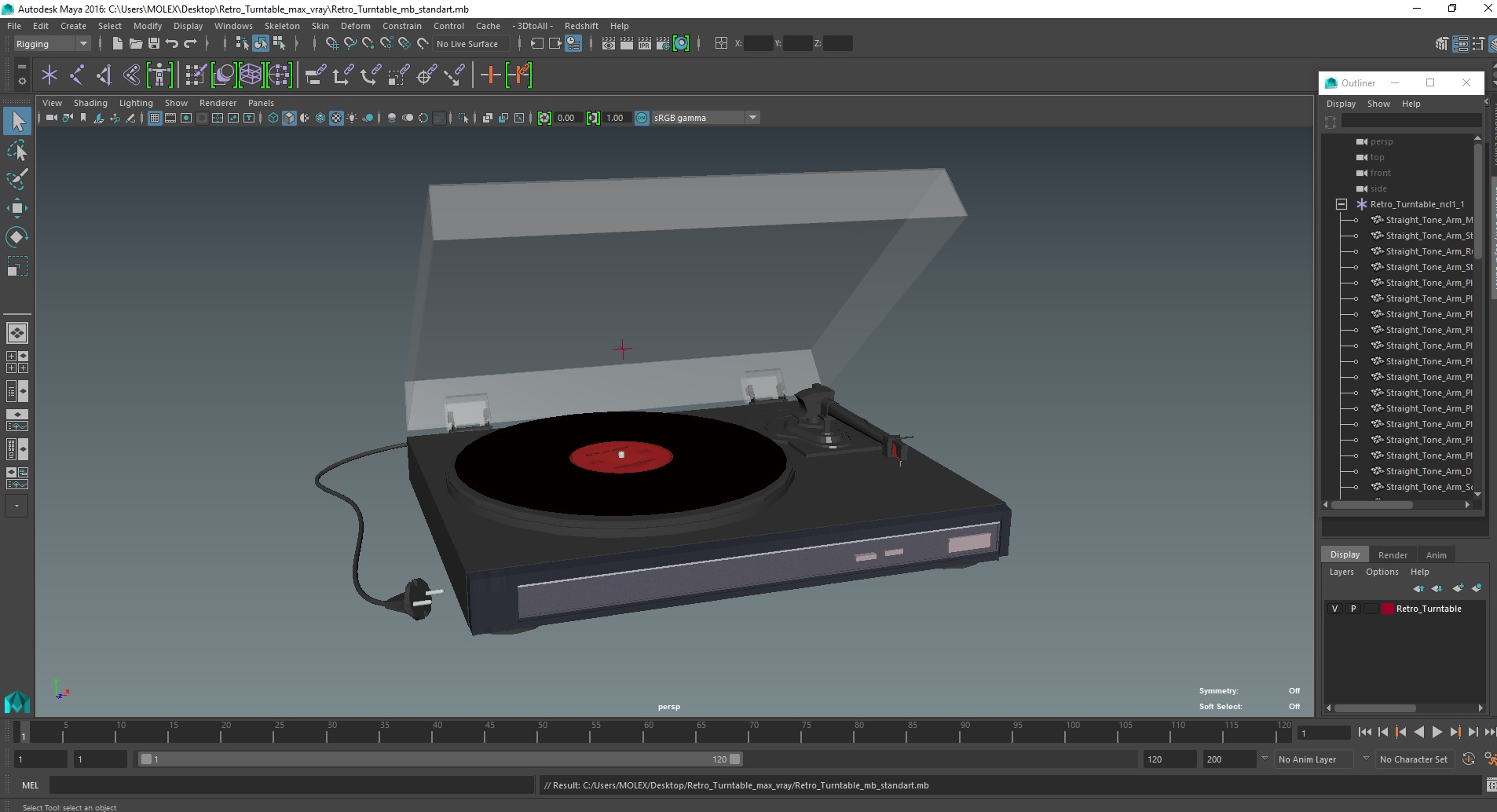Open the Constrain menu
Screen dimensions: 1497x812
pos(402,26)
